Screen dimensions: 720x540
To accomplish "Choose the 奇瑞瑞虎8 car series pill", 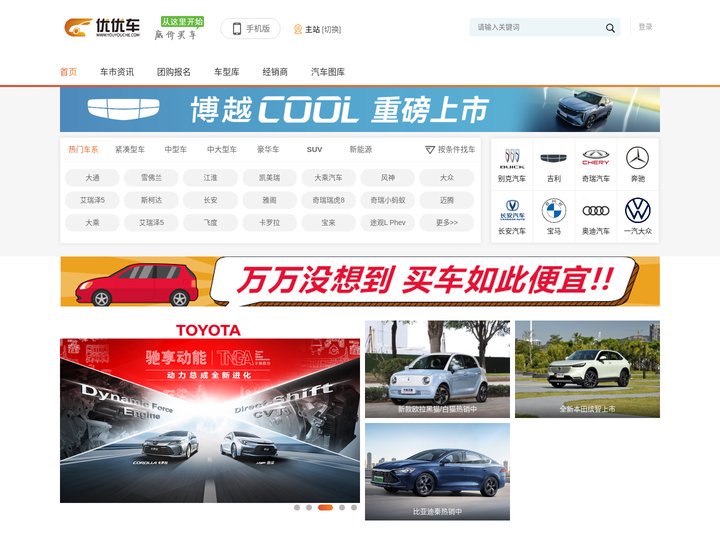I will coord(328,200).
